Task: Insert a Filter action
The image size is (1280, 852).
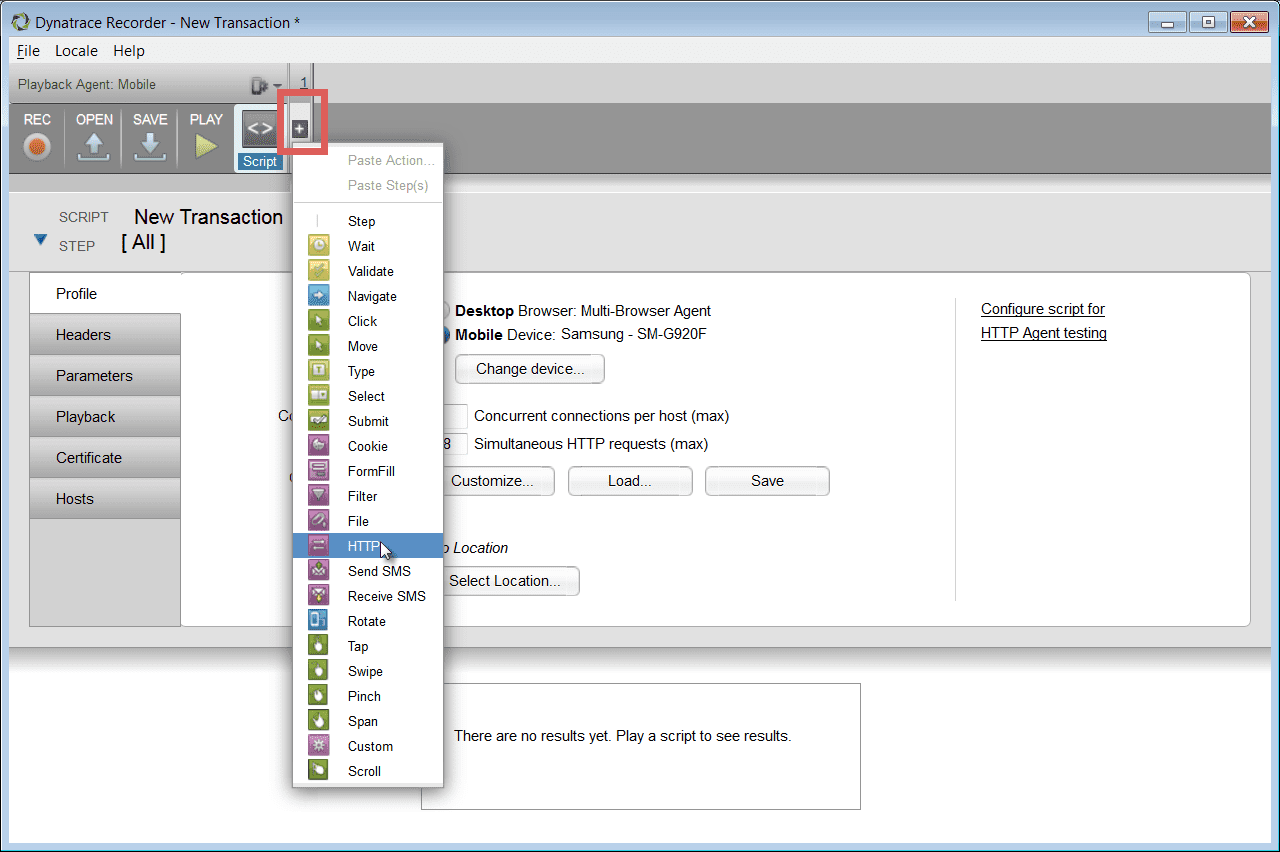Action: click(368, 496)
